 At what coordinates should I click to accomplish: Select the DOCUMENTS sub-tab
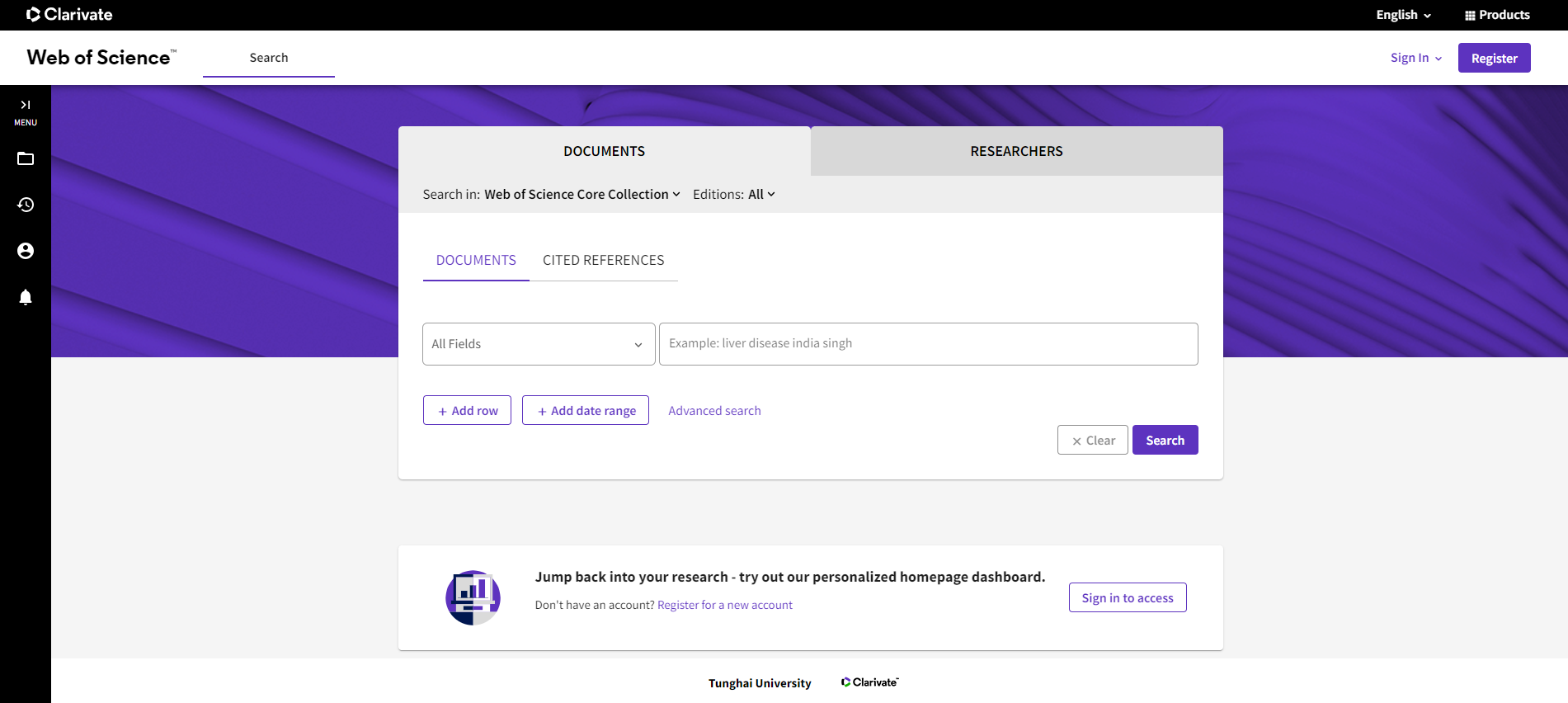pos(476,261)
